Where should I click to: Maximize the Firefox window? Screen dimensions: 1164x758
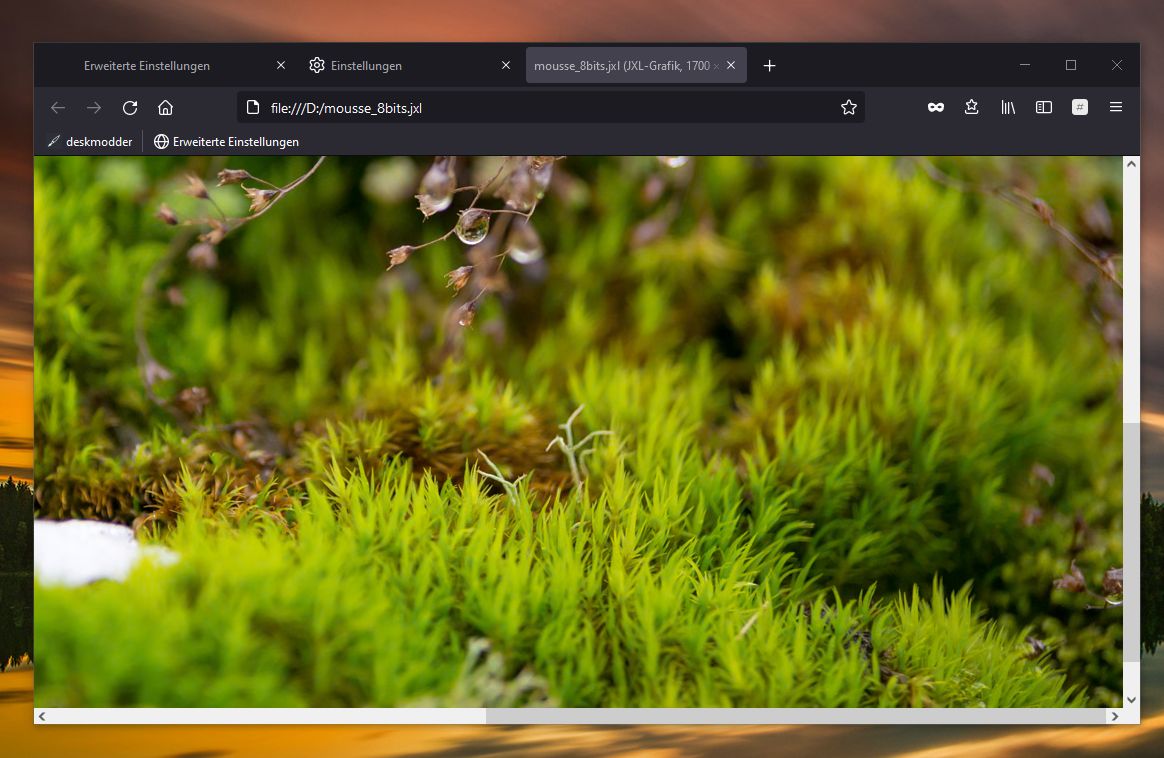tap(1071, 65)
